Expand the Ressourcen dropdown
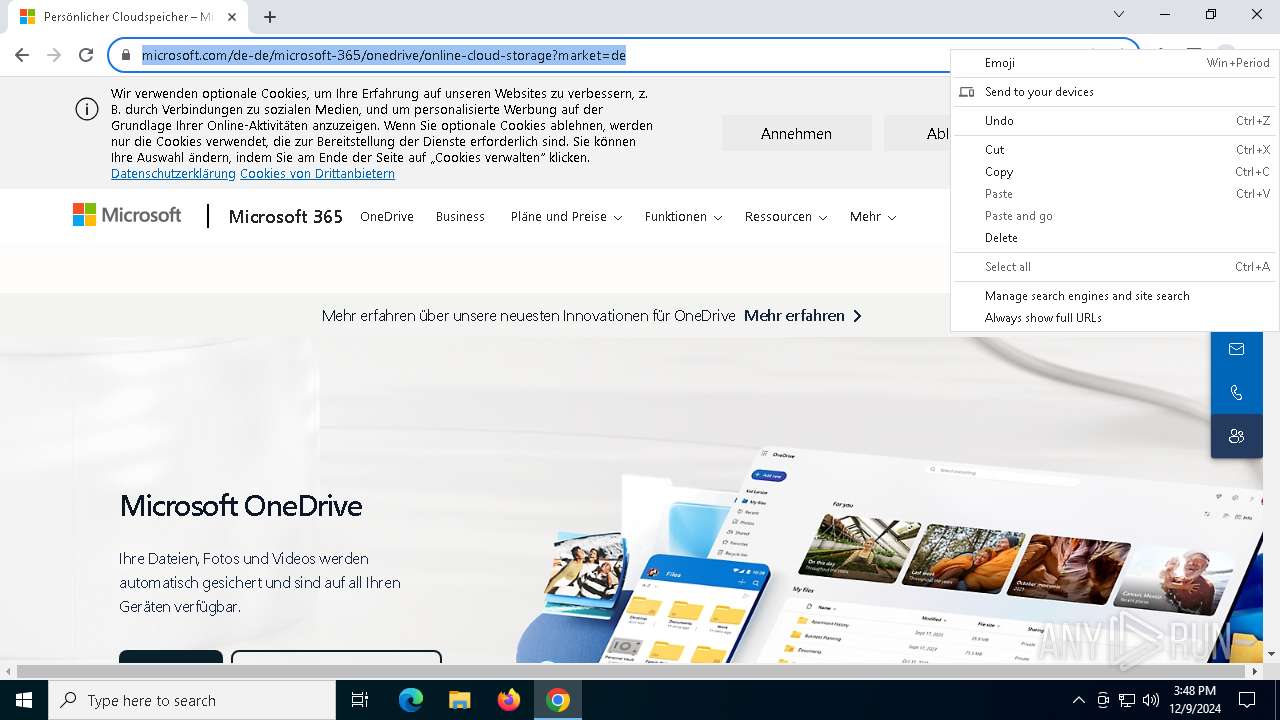 (786, 216)
